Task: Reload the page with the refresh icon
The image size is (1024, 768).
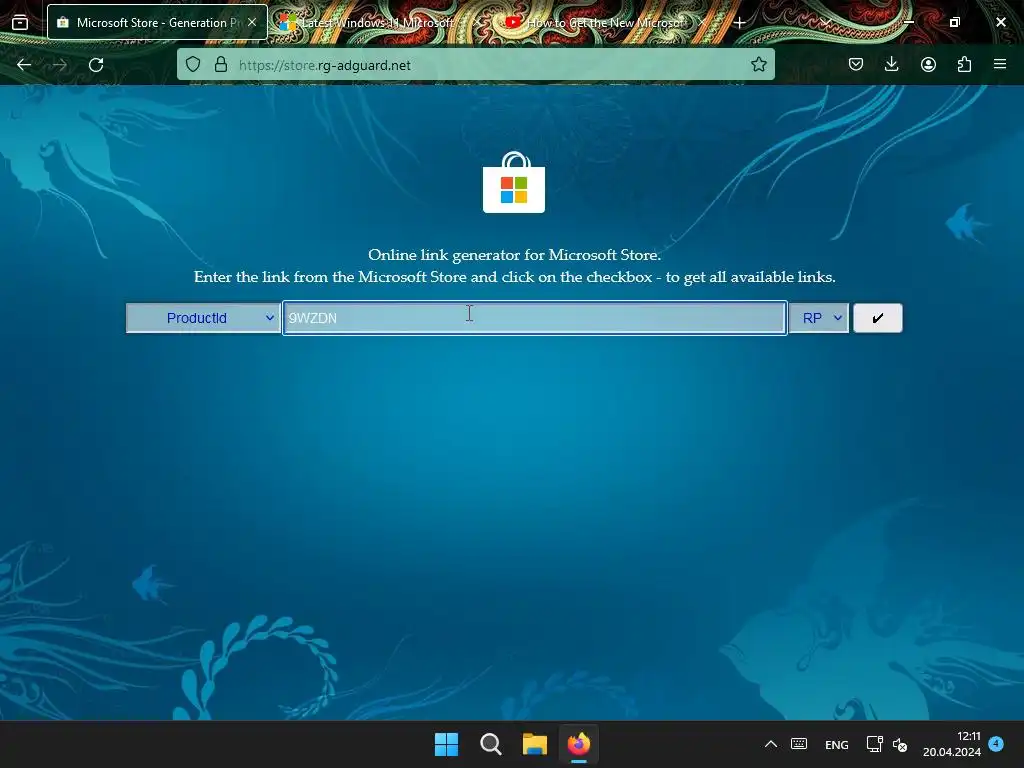Action: tap(96, 65)
